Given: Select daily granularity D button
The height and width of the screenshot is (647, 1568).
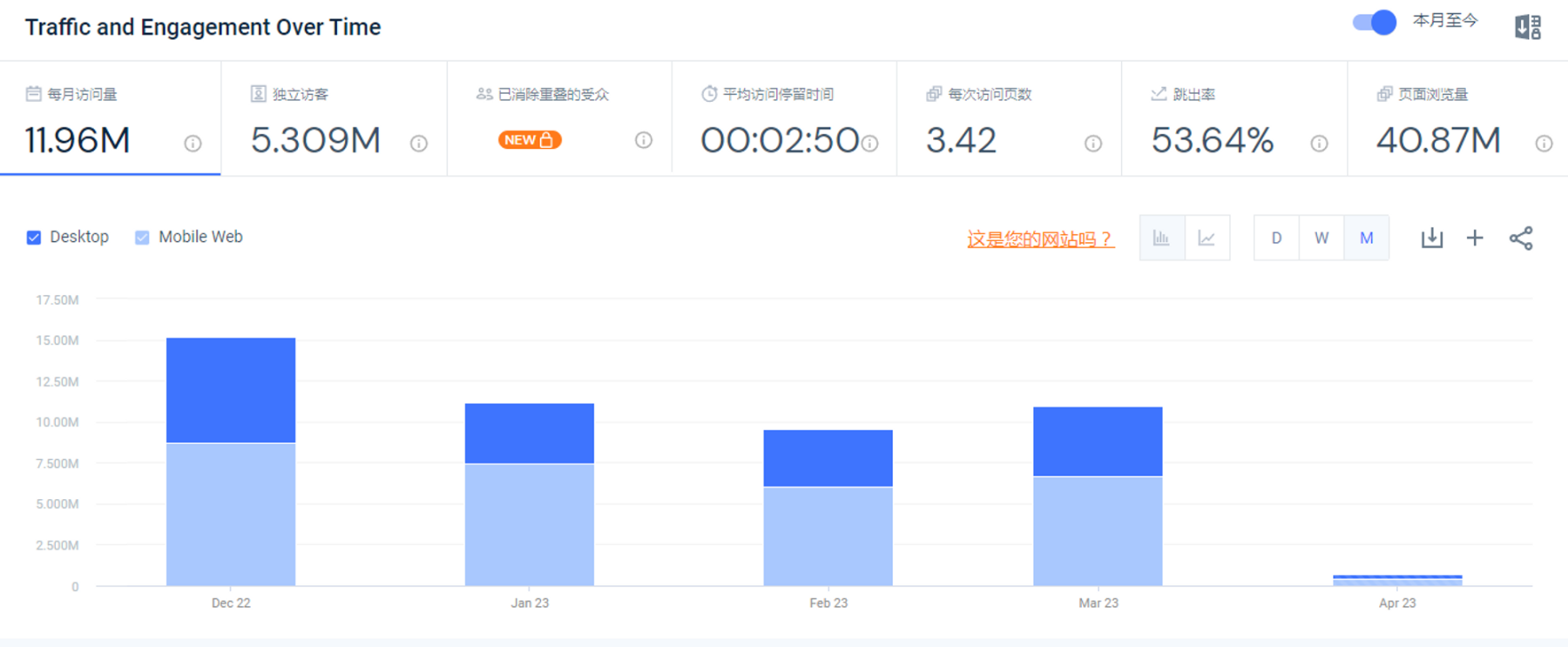Looking at the screenshot, I should tap(1276, 238).
